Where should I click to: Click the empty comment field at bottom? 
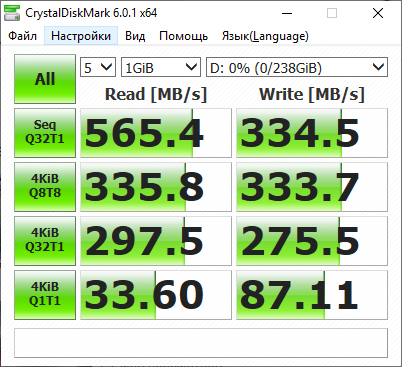(201, 343)
